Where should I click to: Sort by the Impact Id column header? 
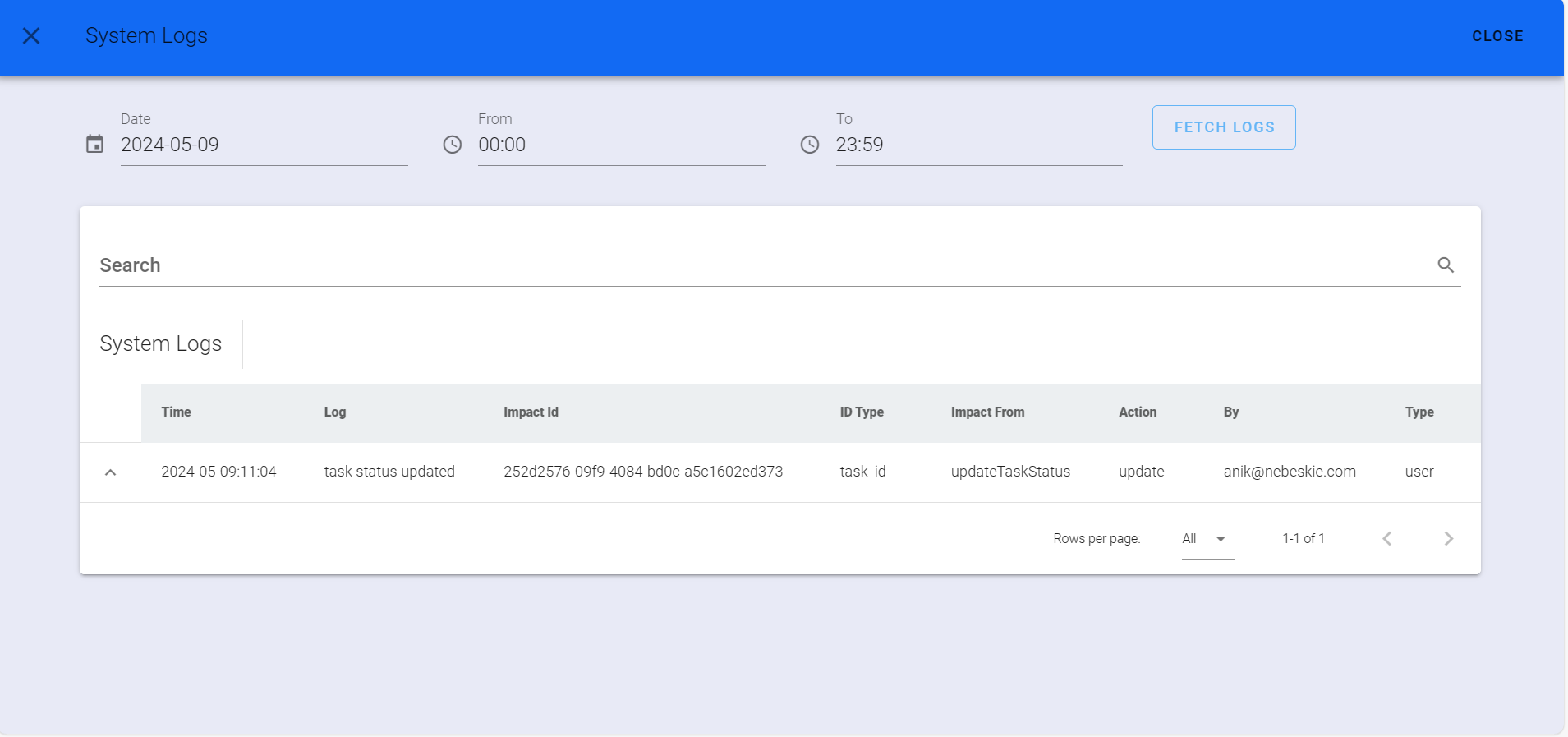coord(531,412)
